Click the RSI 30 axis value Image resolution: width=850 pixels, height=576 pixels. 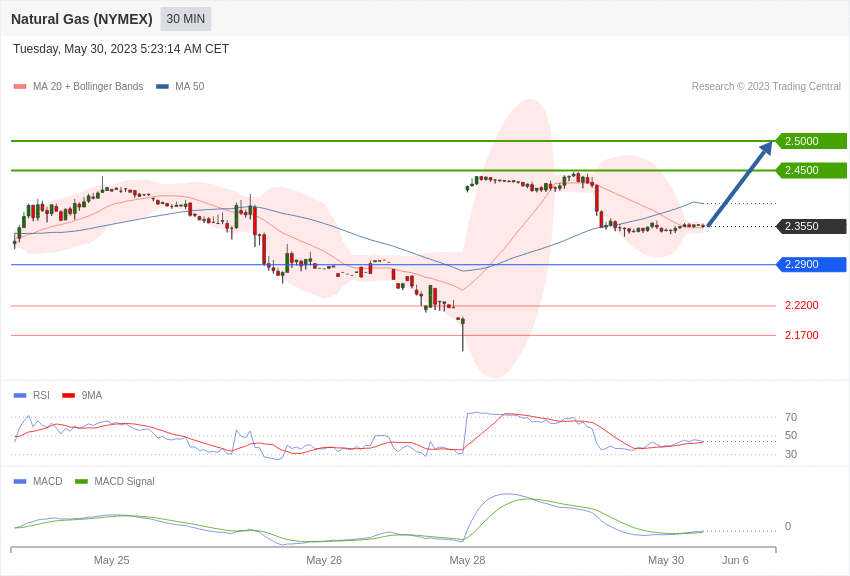(x=791, y=454)
